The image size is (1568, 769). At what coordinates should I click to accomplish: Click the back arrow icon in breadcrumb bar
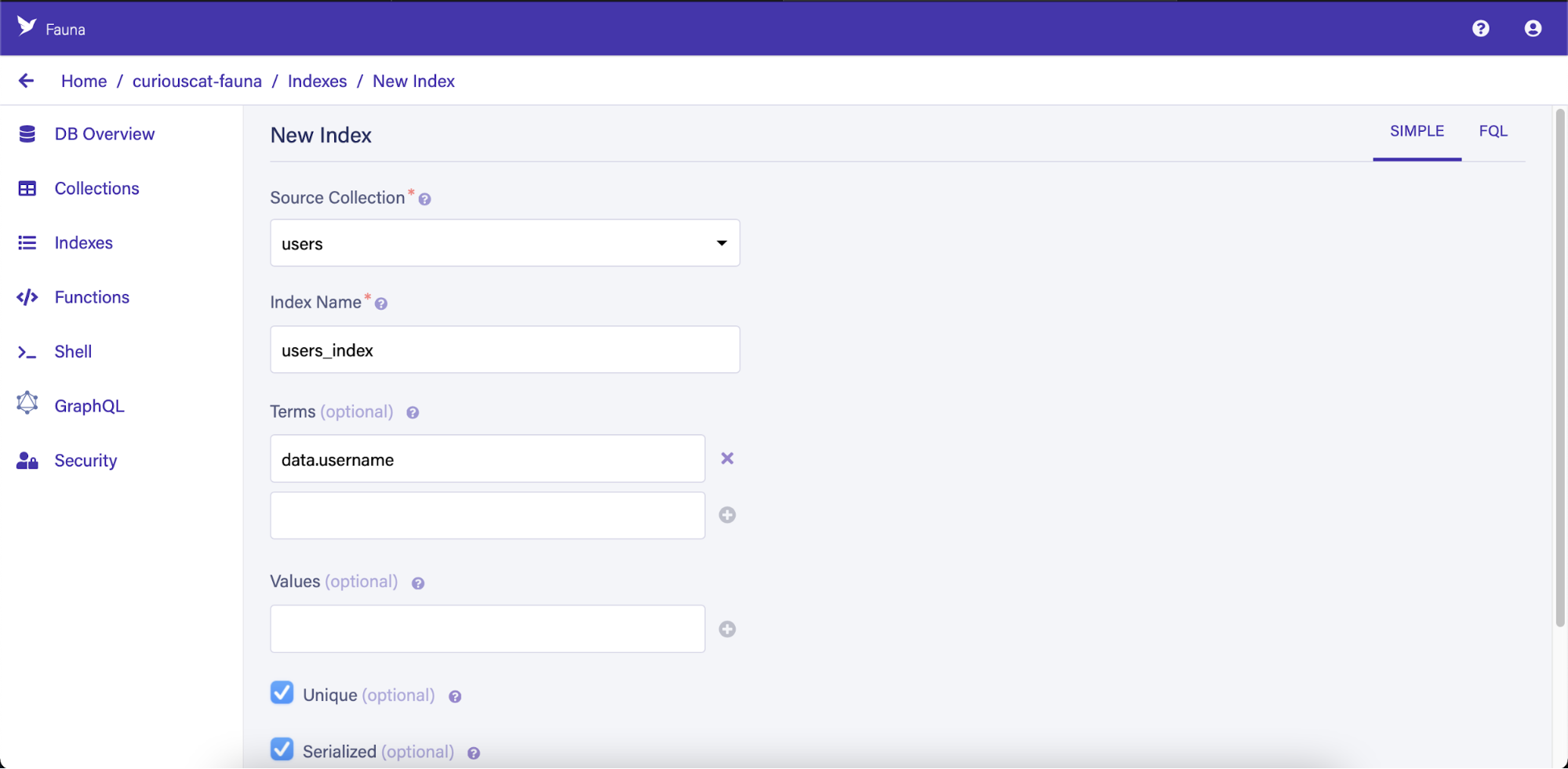click(x=26, y=81)
